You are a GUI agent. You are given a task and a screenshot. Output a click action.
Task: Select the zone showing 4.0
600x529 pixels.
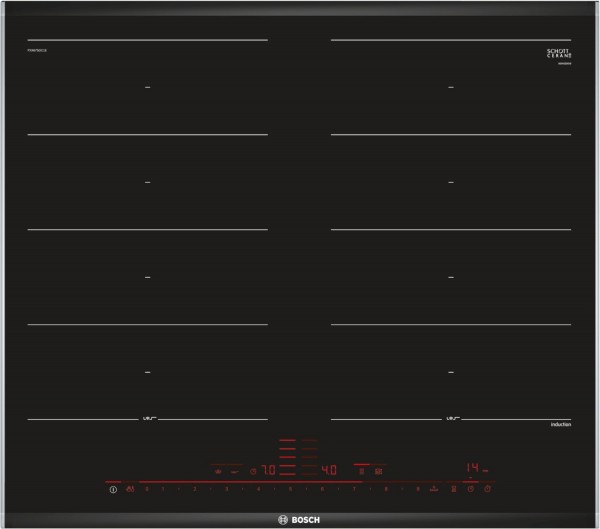329,470
